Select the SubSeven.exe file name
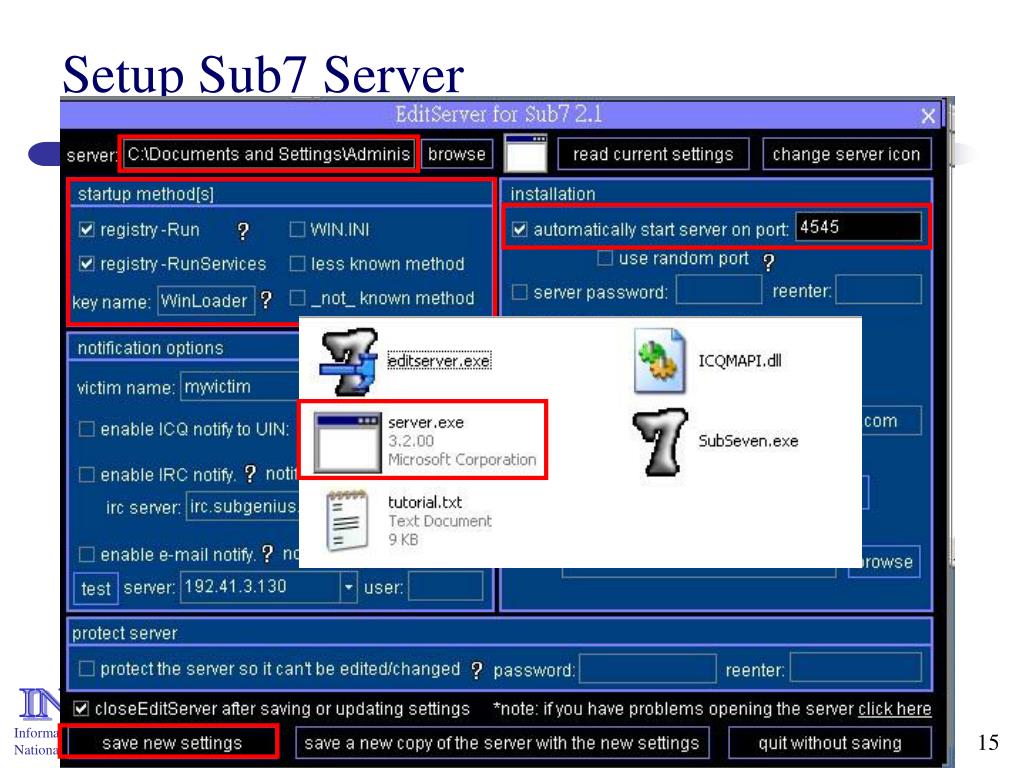The width and height of the screenshot is (1024, 768). click(748, 441)
